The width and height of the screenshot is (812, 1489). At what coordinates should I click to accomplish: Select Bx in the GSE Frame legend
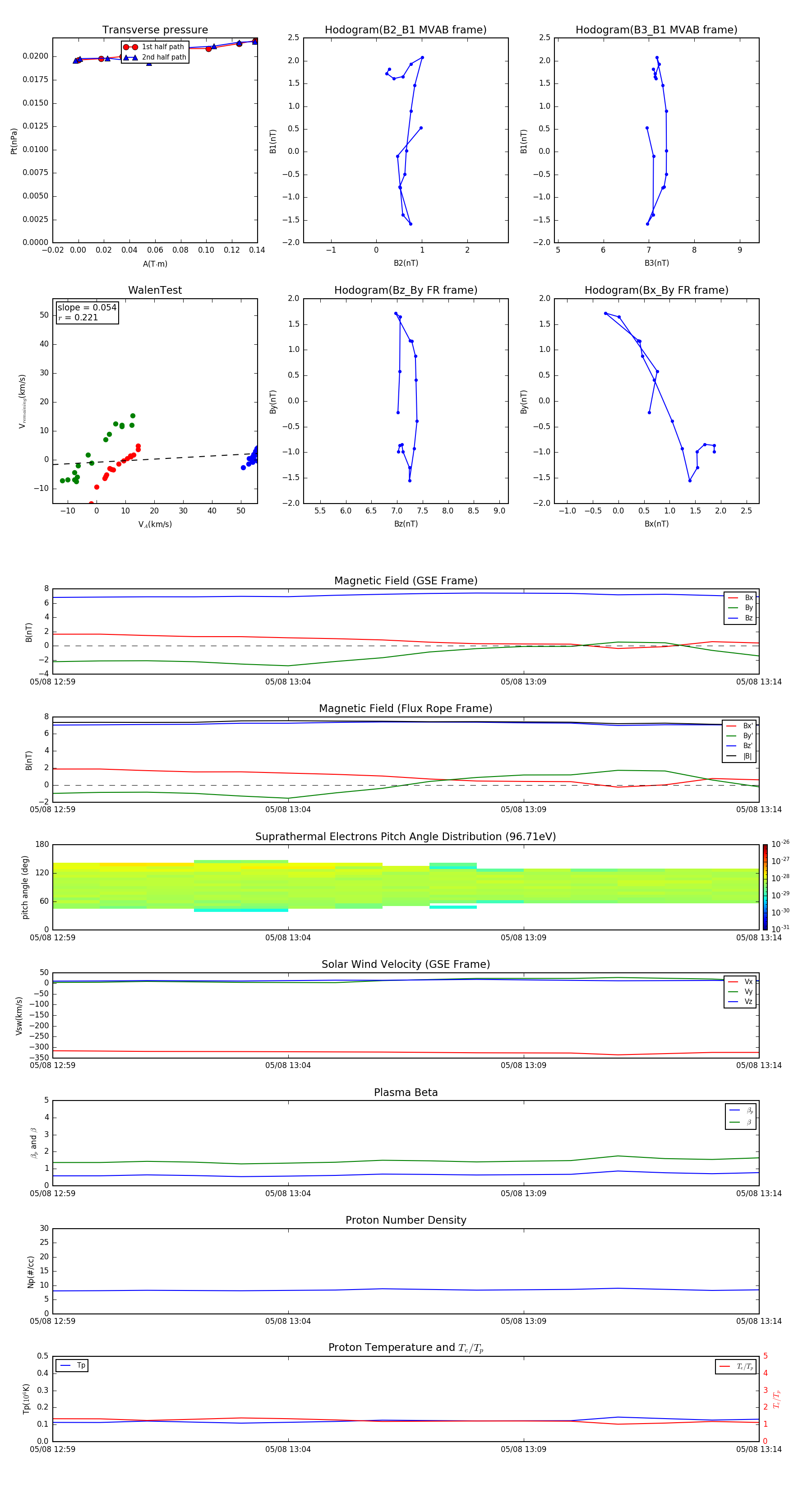pos(740,598)
